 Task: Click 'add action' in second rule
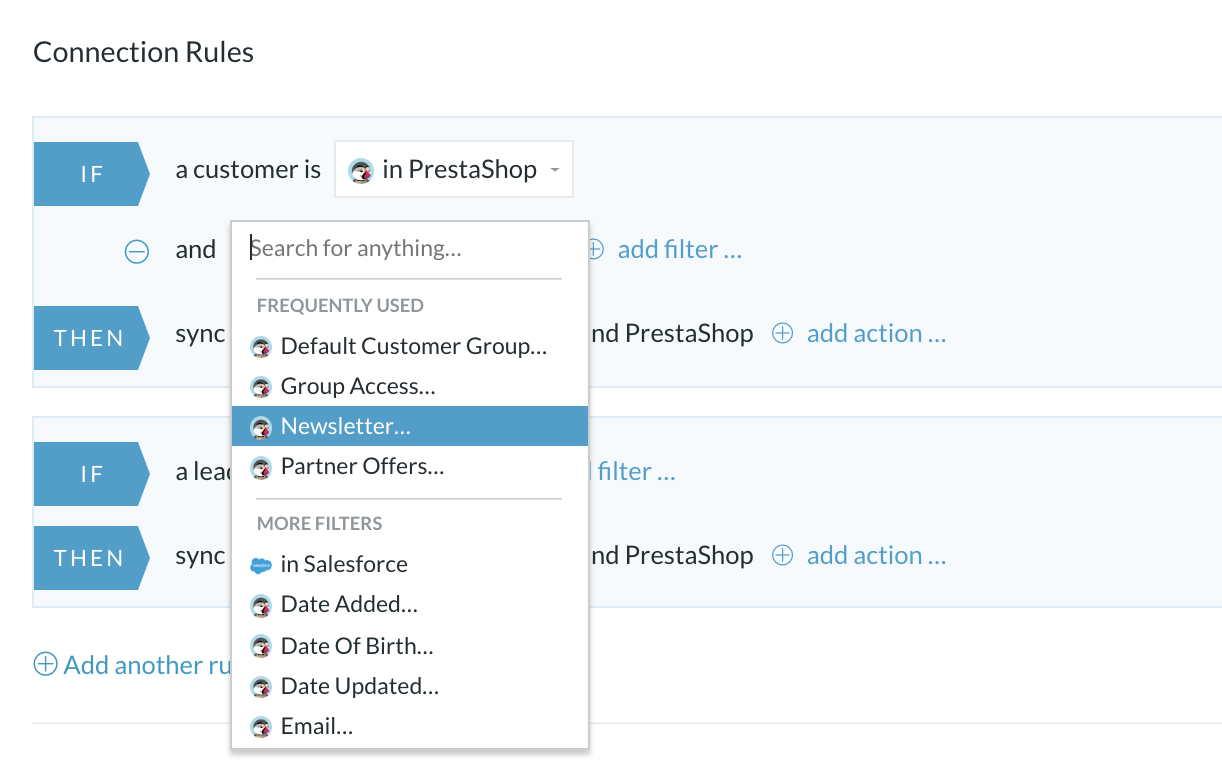pyautogui.click(x=876, y=555)
